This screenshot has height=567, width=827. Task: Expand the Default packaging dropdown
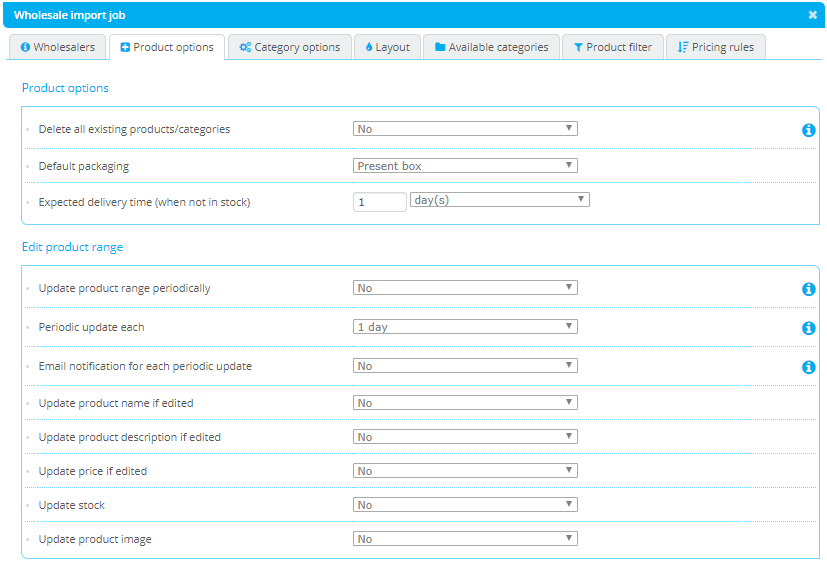pyautogui.click(x=465, y=166)
